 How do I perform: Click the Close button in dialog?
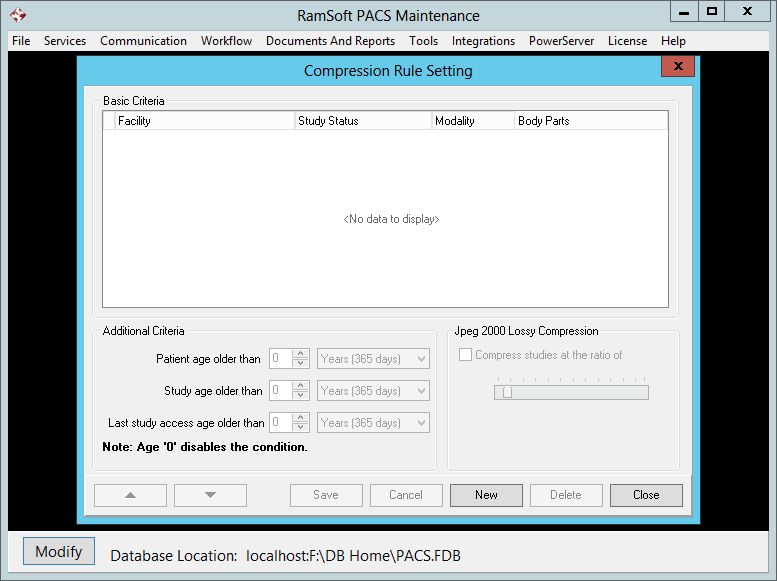[646, 495]
